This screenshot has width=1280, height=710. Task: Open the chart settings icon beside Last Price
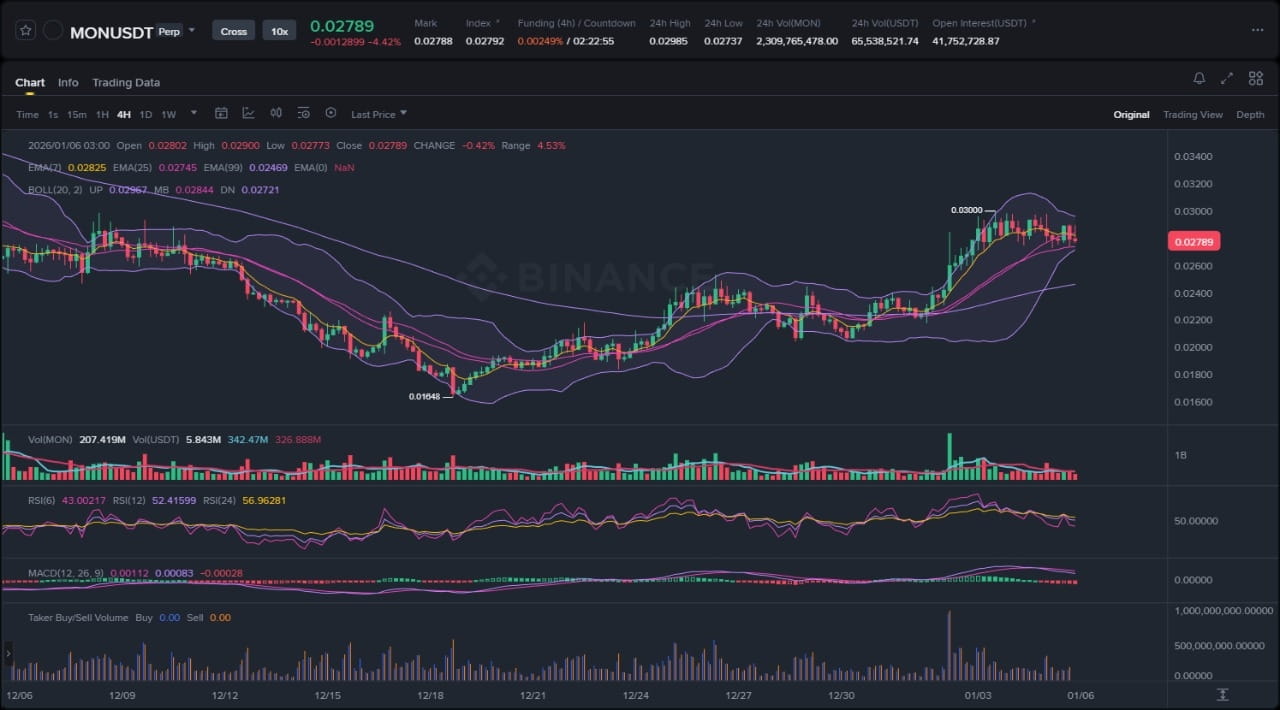point(331,114)
